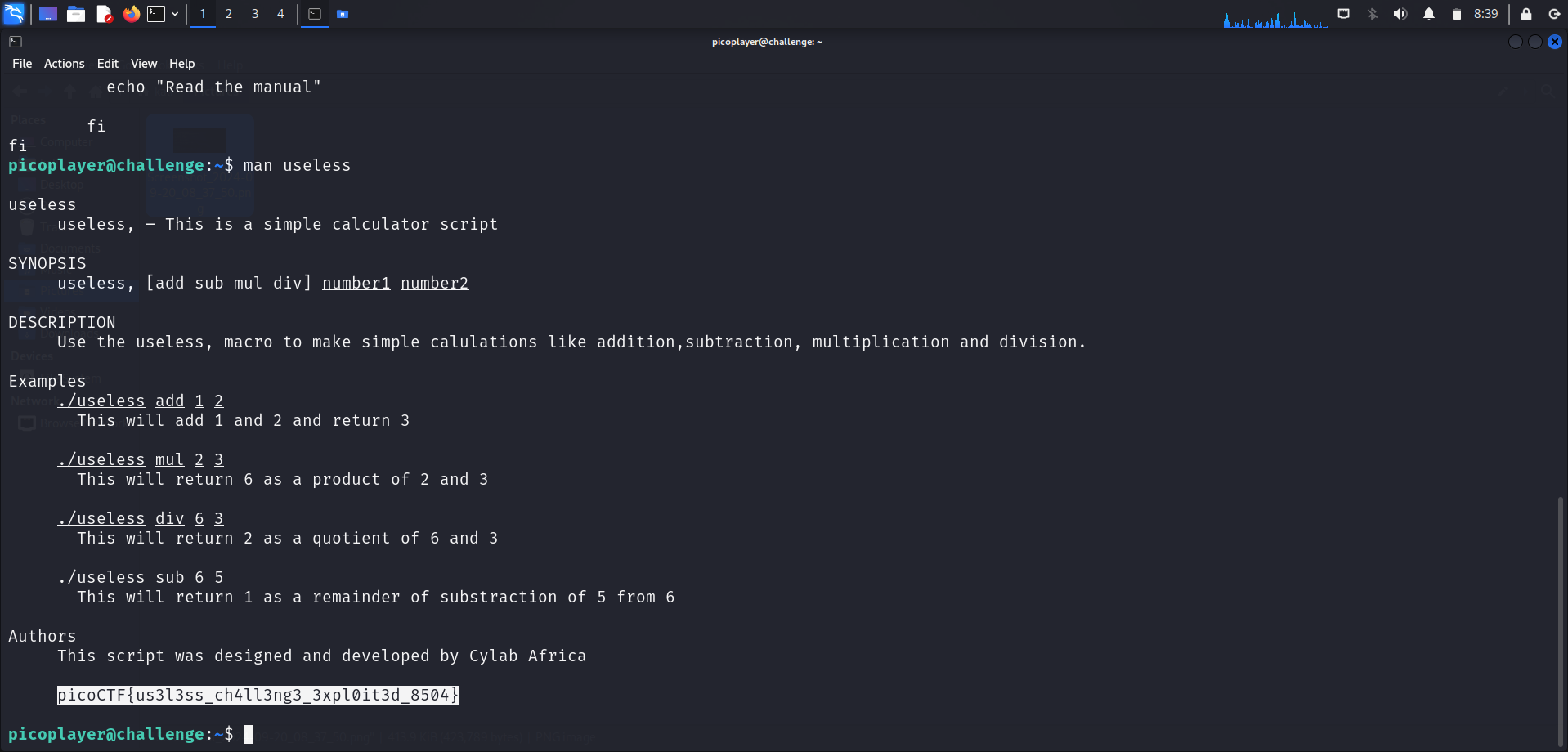Viewport: 1568px width, 752px height.
Task: Click the lock screen icon
Action: (1526, 14)
